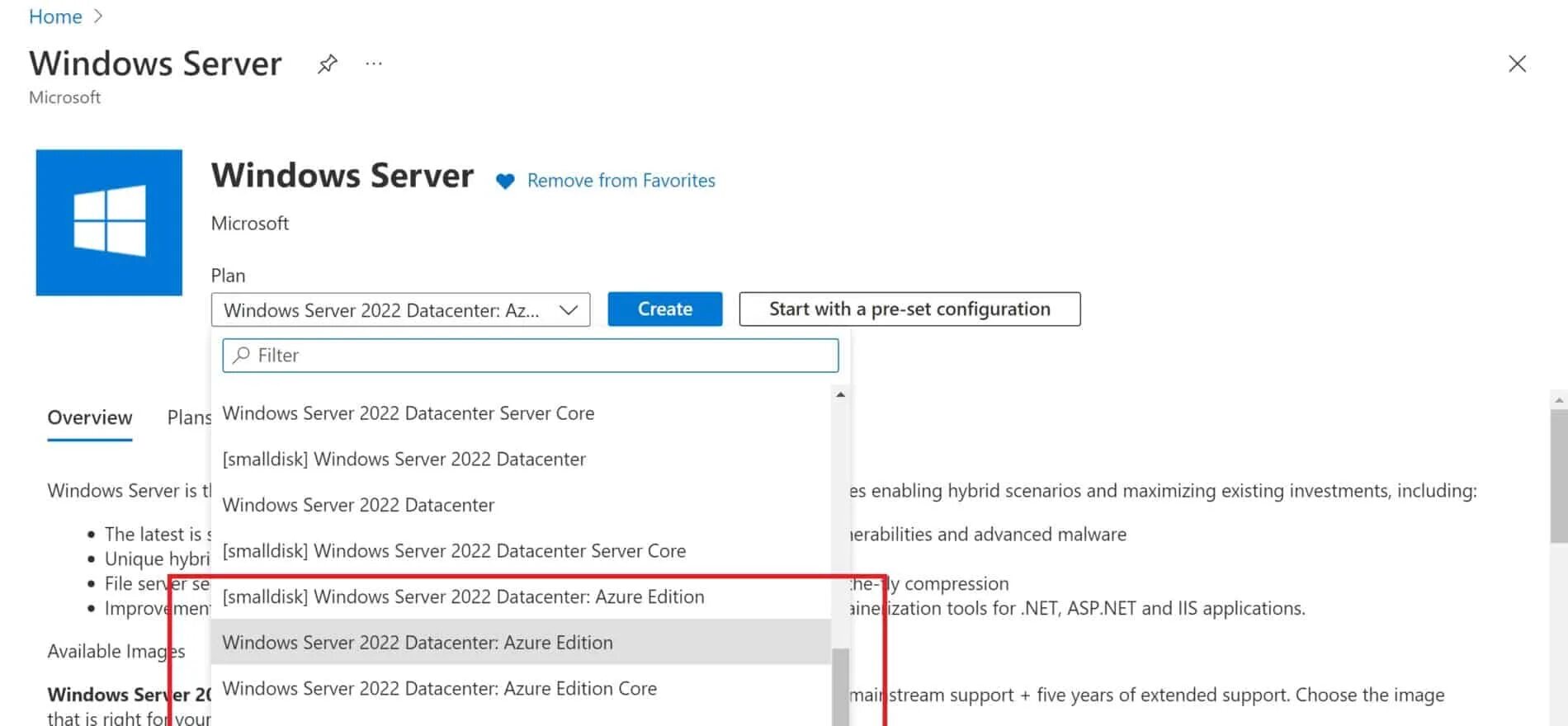The image size is (1568, 726).
Task: Click the breadcrumb chevron after Home
Action: pos(97,16)
